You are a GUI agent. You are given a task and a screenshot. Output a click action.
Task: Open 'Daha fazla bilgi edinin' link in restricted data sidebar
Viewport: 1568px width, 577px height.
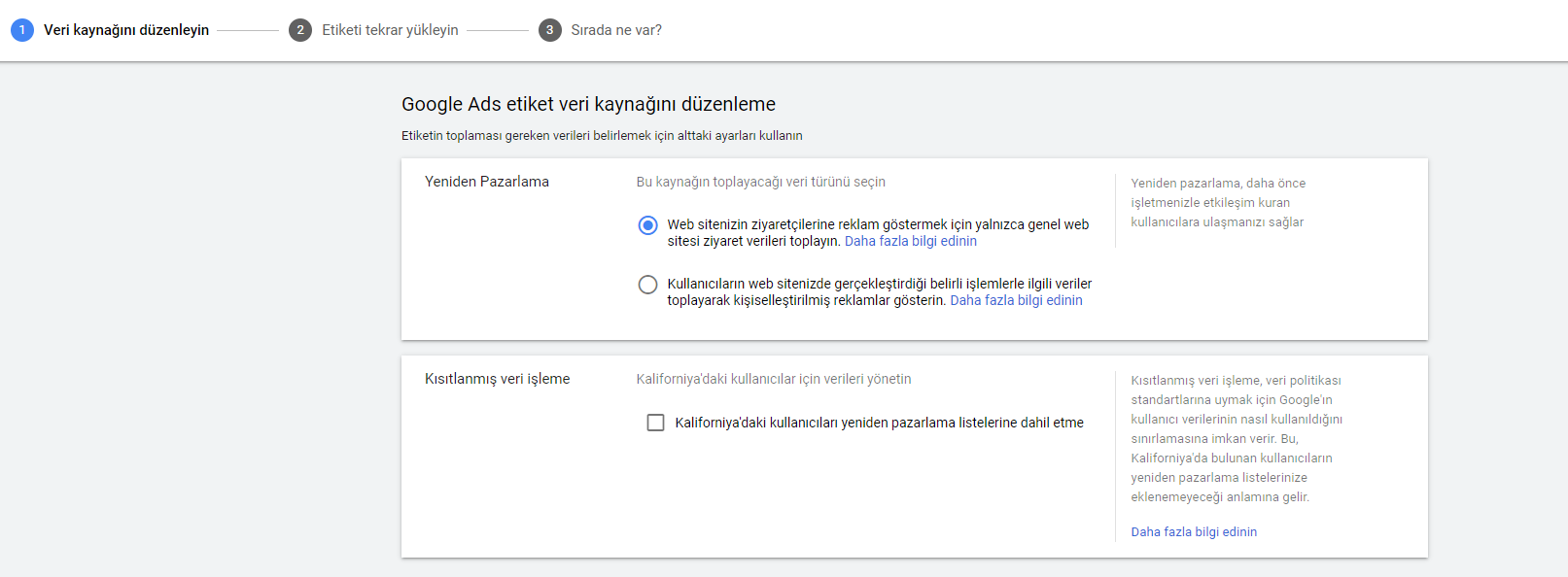pyautogui.click(x=1194, y=531)
